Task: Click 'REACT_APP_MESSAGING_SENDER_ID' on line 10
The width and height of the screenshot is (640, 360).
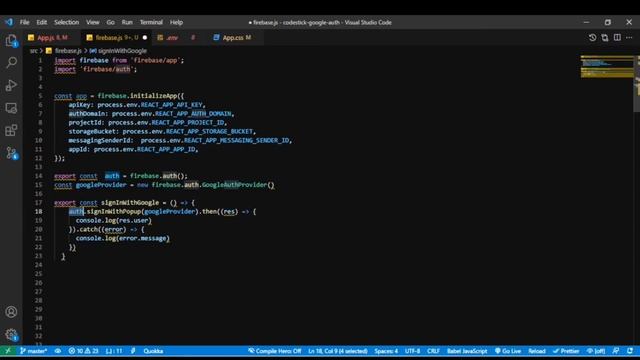Action: point(237,140)
